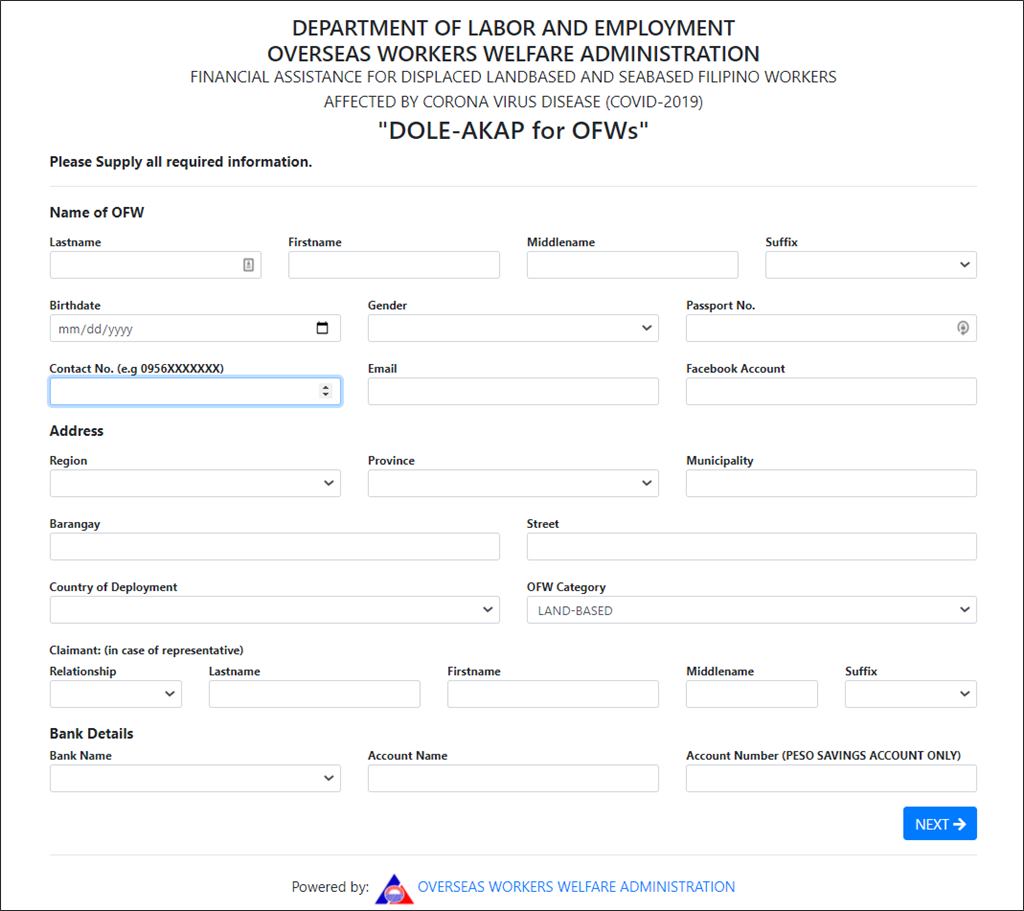Open the Country of Deployment dropdown

point(274,609)
